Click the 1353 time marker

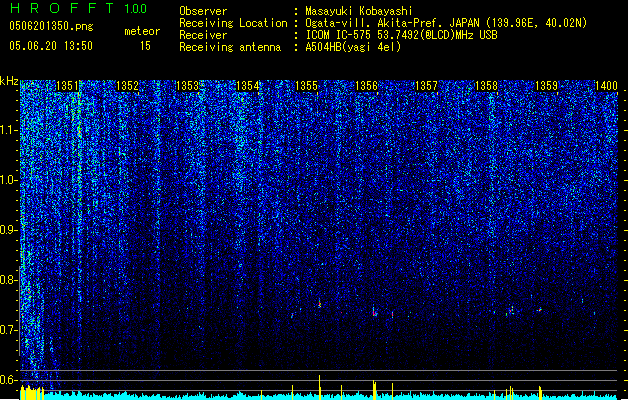tap(187, 86)
